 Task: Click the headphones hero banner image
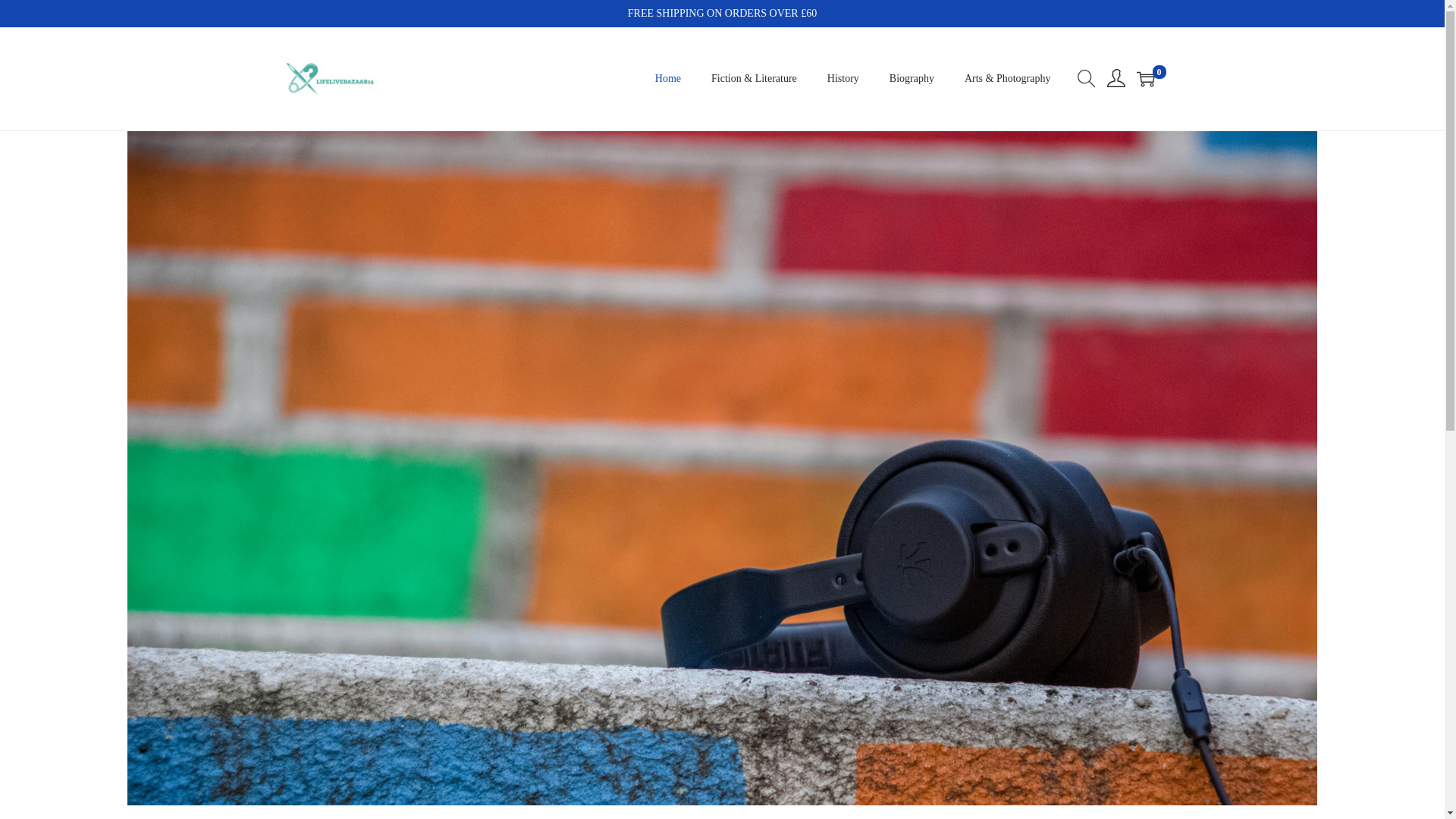[722, 468]
